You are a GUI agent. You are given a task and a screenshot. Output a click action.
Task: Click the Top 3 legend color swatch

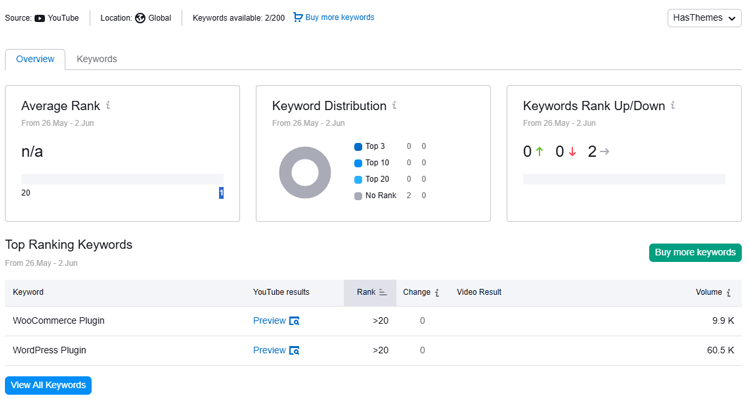358,147
